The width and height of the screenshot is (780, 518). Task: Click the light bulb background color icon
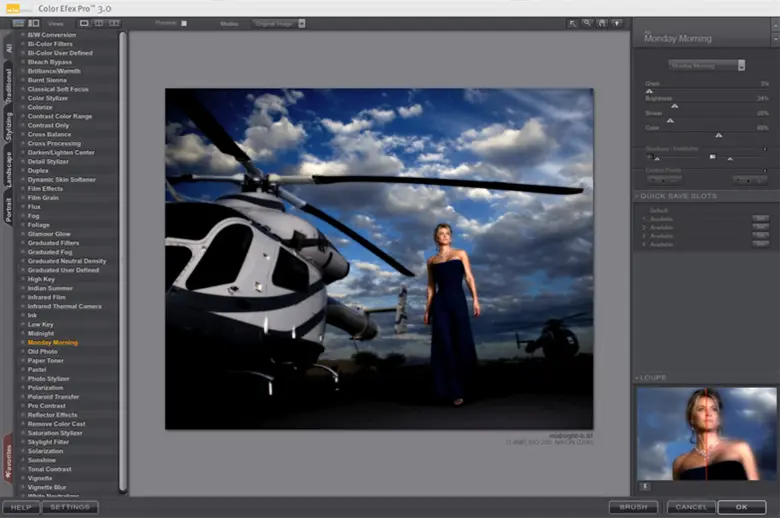coord(617,23)
